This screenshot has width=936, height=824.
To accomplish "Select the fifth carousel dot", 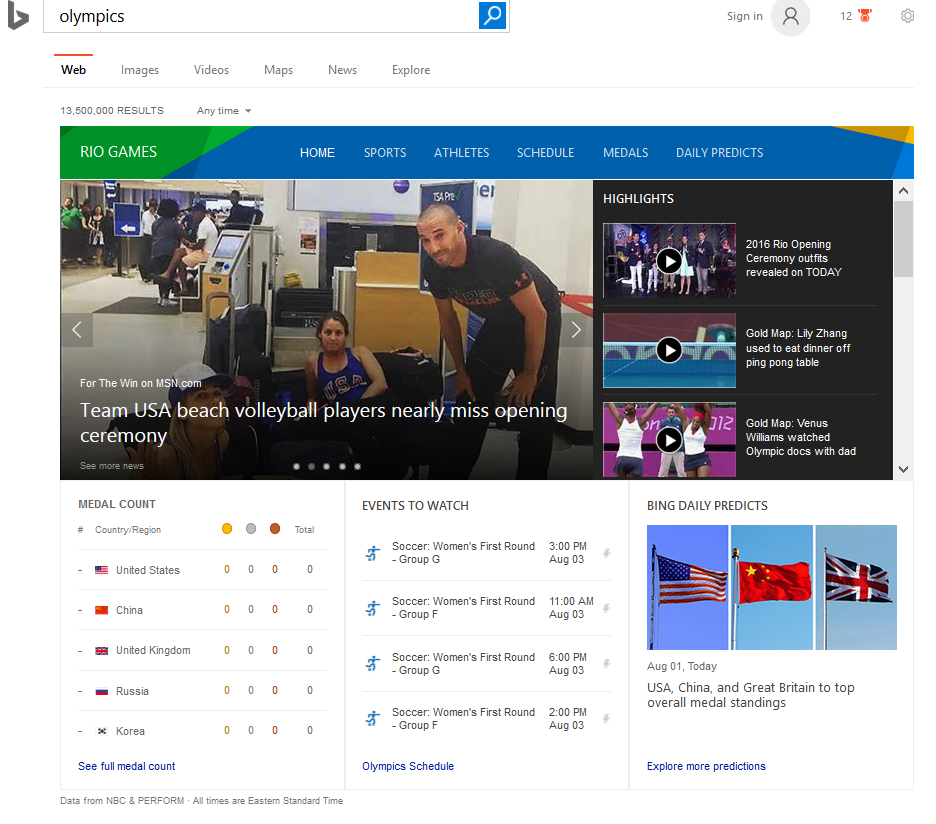I will point(357,466).
